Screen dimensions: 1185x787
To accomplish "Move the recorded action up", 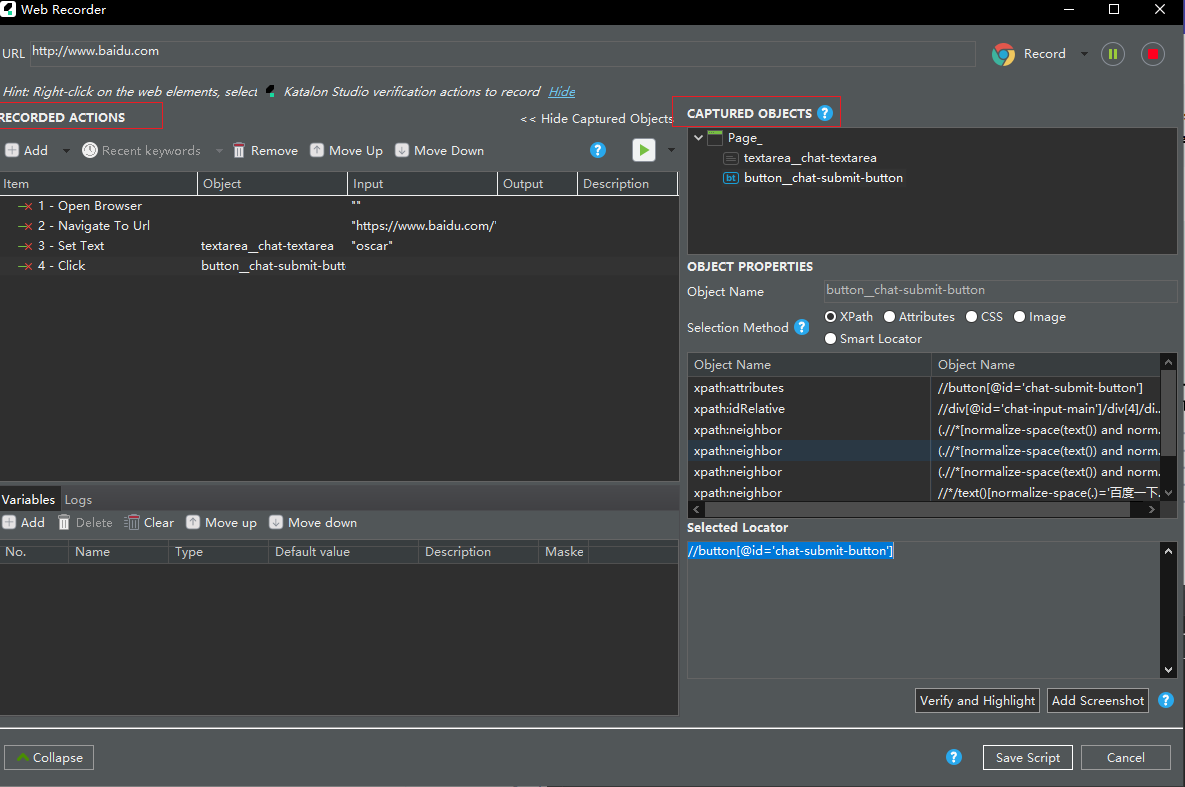I will tap(347, 150).
